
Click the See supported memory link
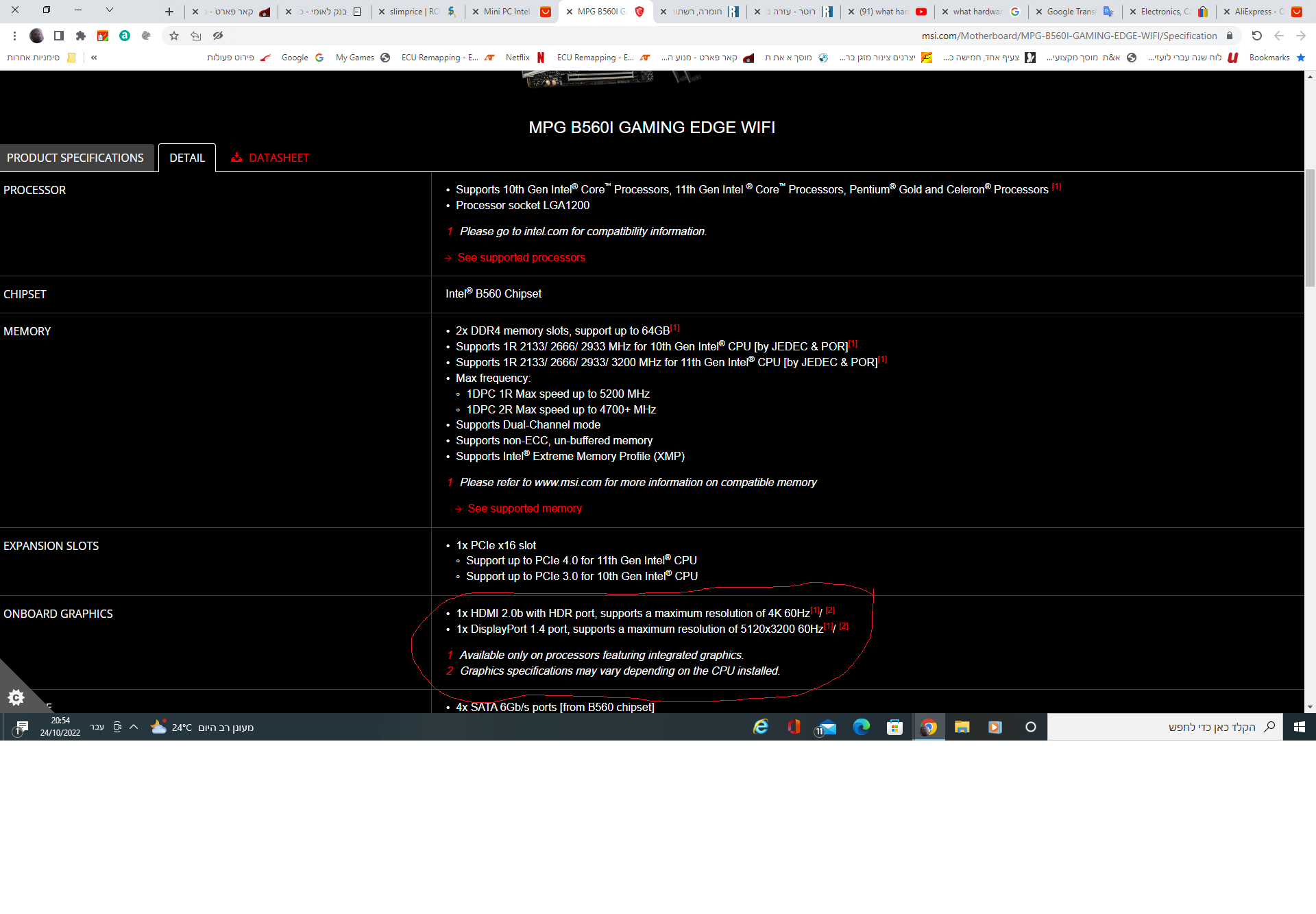pos(524,509)
